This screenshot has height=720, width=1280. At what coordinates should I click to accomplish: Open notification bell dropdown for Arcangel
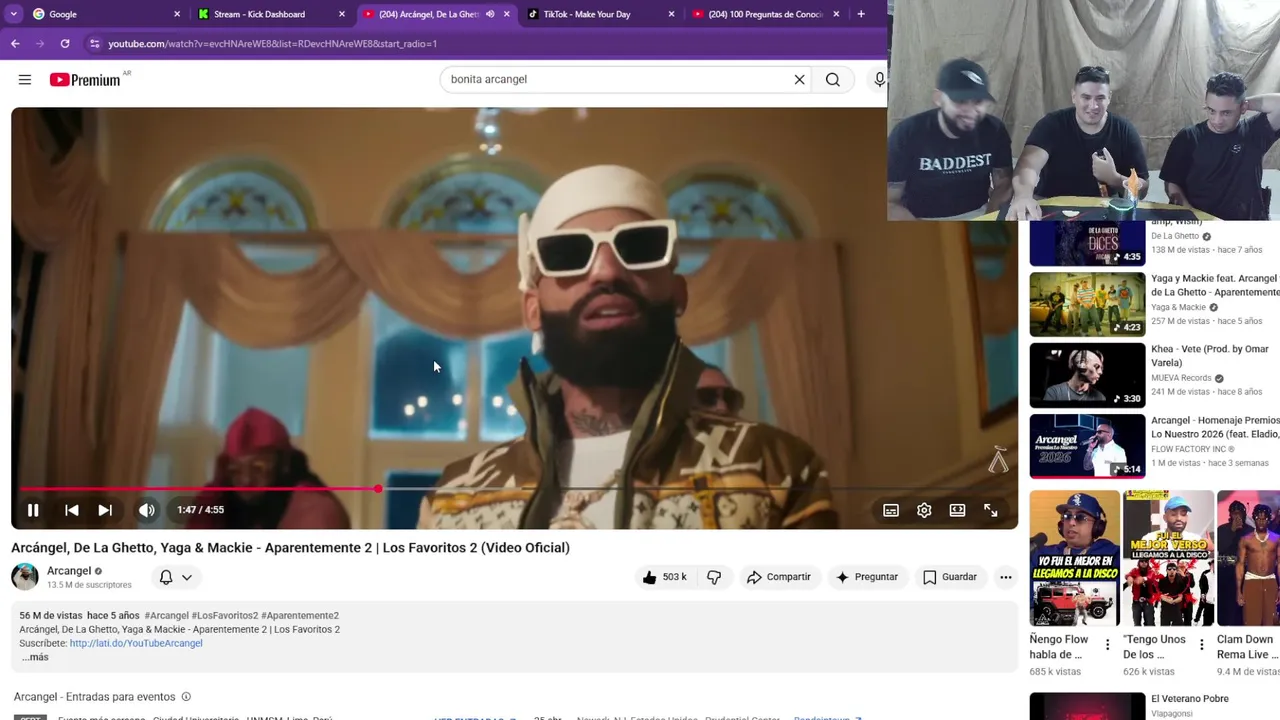pyautogui.click(x=176, y=577)
